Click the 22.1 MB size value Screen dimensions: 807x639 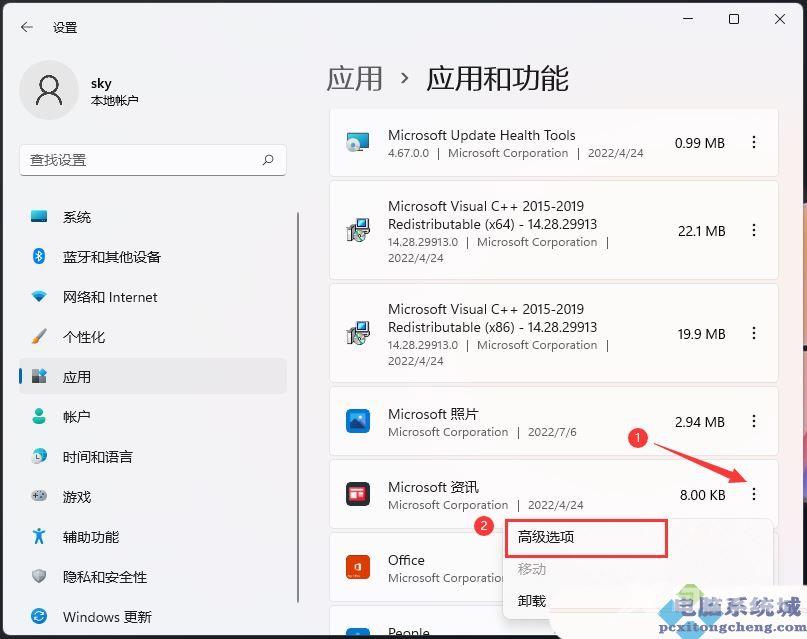tap(701, 231)
